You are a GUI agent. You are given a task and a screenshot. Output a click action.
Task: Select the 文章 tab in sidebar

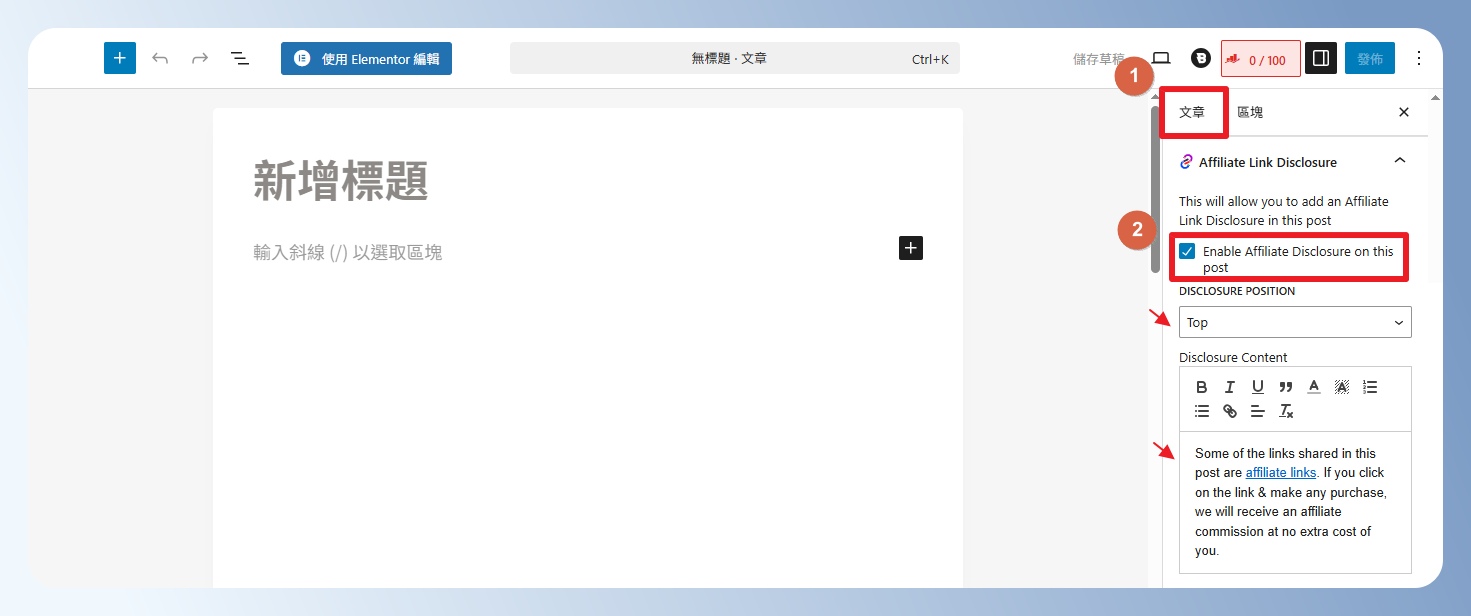click(1192, 112)
